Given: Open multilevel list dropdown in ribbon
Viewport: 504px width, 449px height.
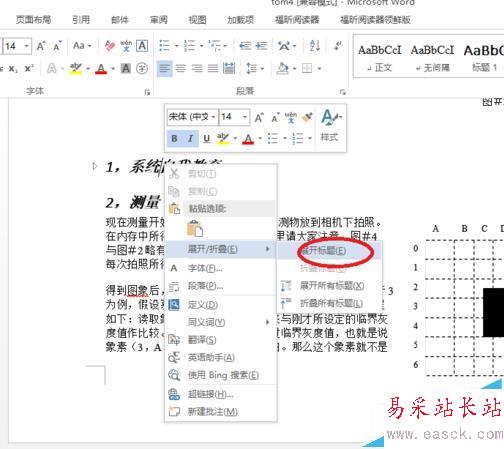Looking at the screenshot, I should [x=226, y=46].
